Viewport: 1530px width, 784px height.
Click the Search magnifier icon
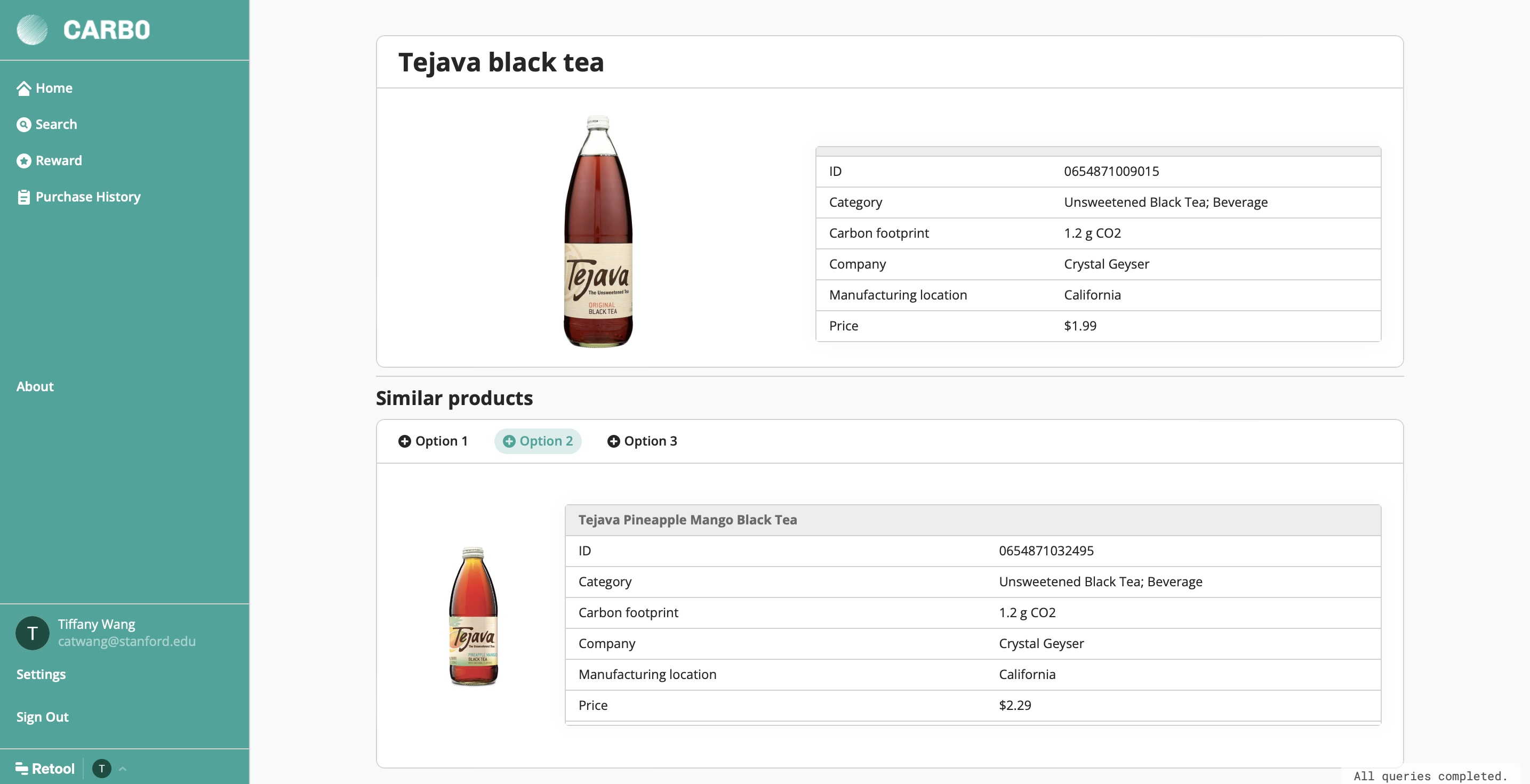pos(24,125)
